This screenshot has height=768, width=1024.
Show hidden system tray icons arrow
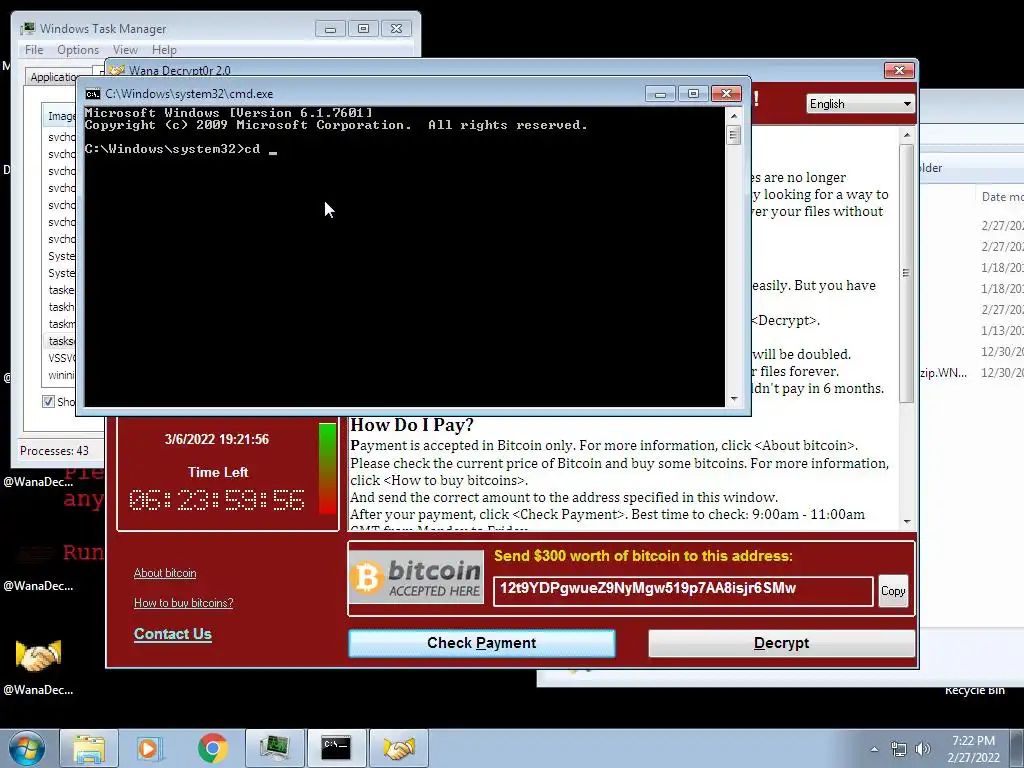point(874,749)
